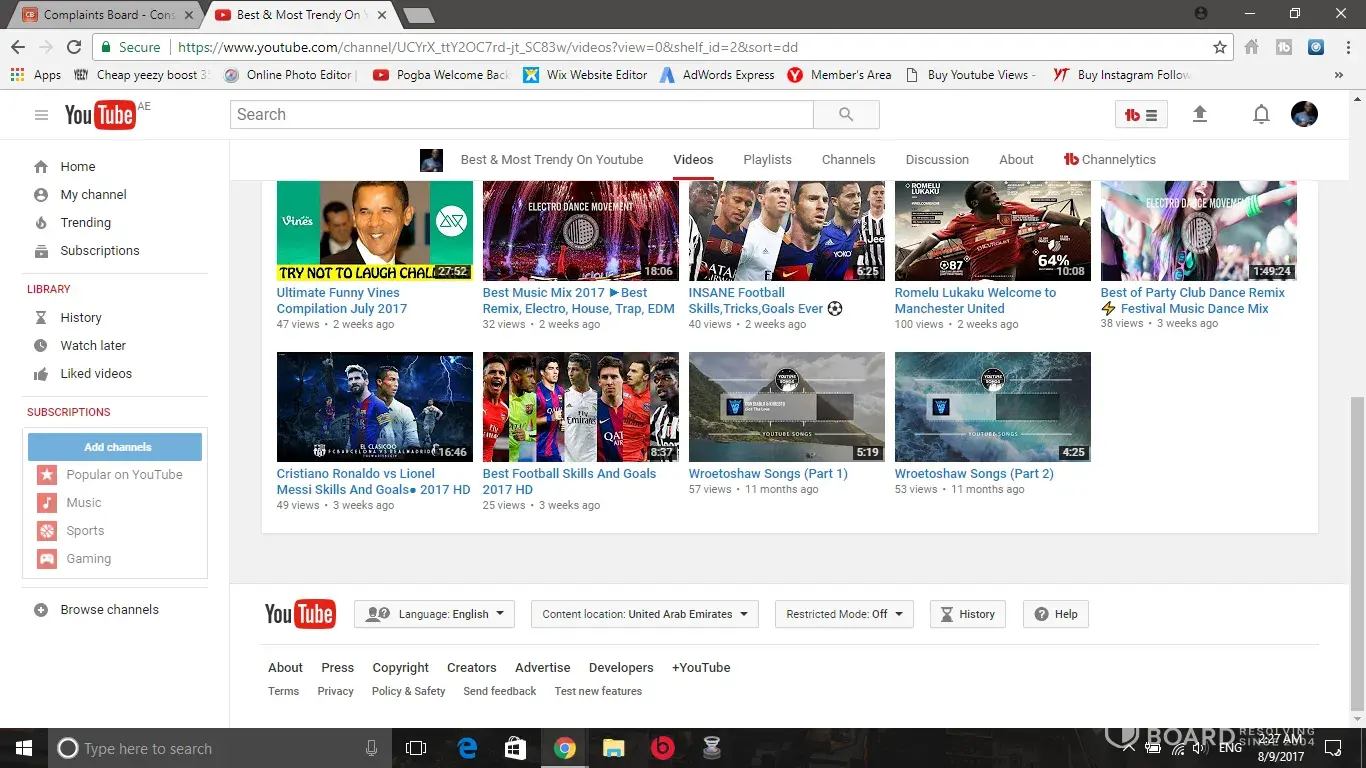Open Wroetoshaw Songs (Part 1) video link
This screenshot has height=768, width=1366.
[767, 474]
